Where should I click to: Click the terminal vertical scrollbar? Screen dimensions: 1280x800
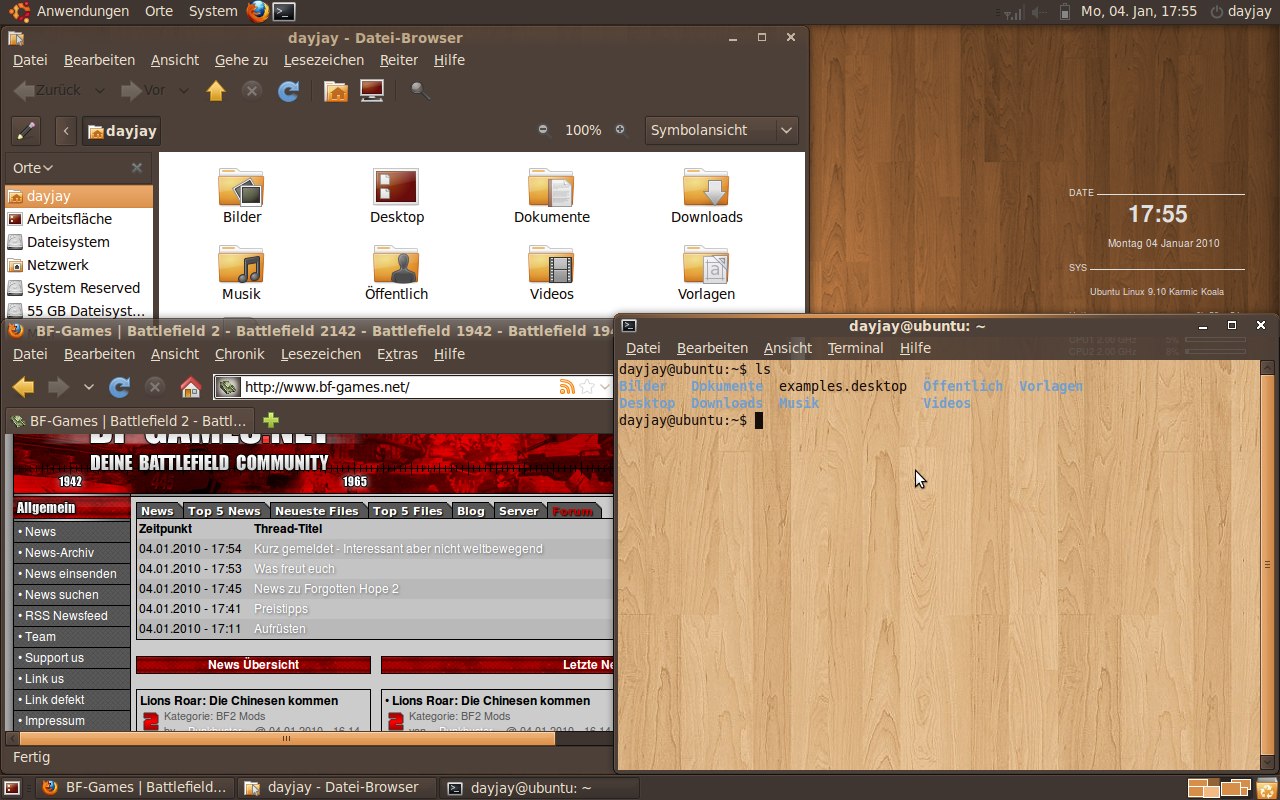pyautogui.click(x=1268, y=565)
